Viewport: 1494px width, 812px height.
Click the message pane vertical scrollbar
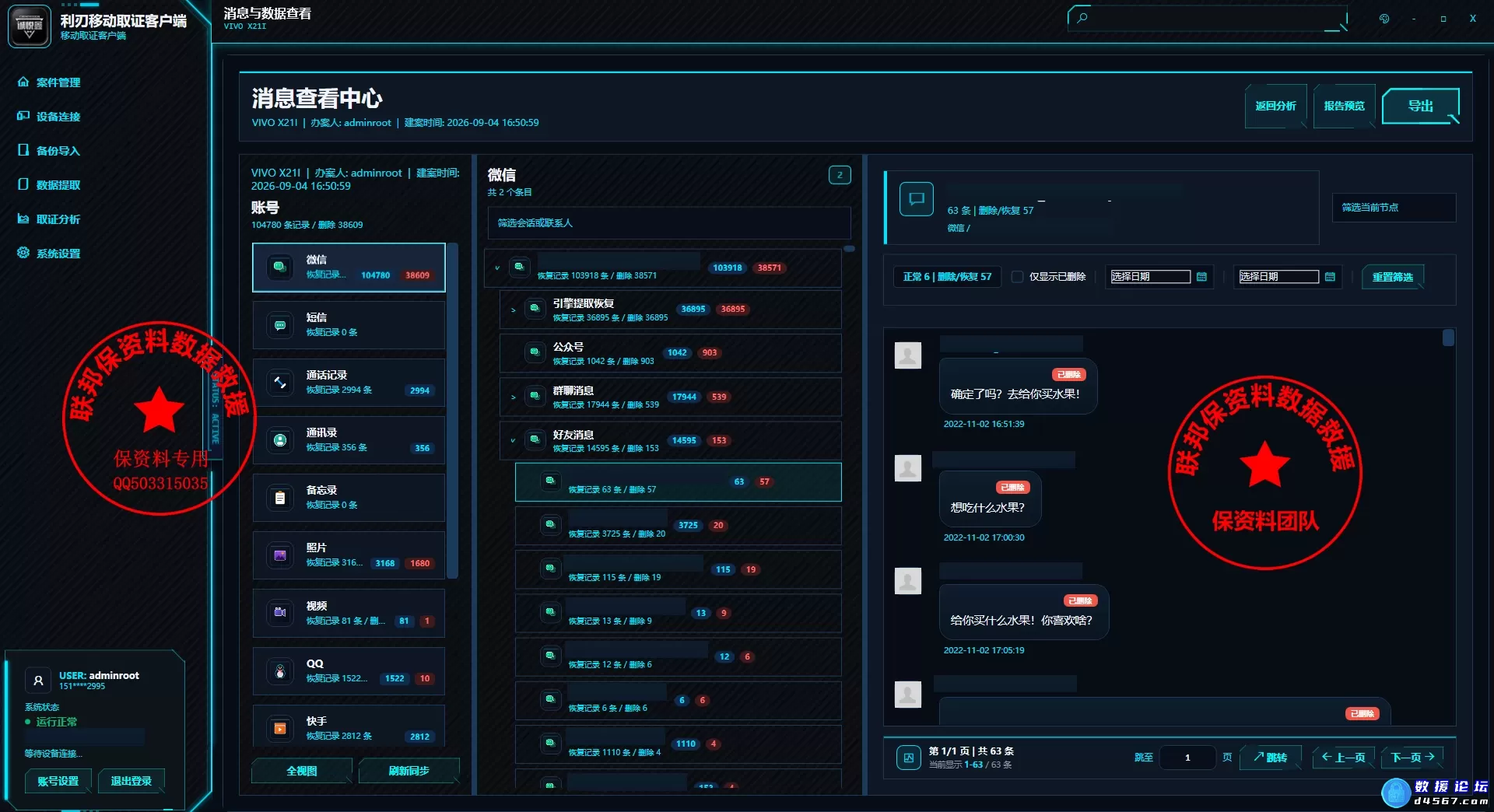tap(1448, 338)
